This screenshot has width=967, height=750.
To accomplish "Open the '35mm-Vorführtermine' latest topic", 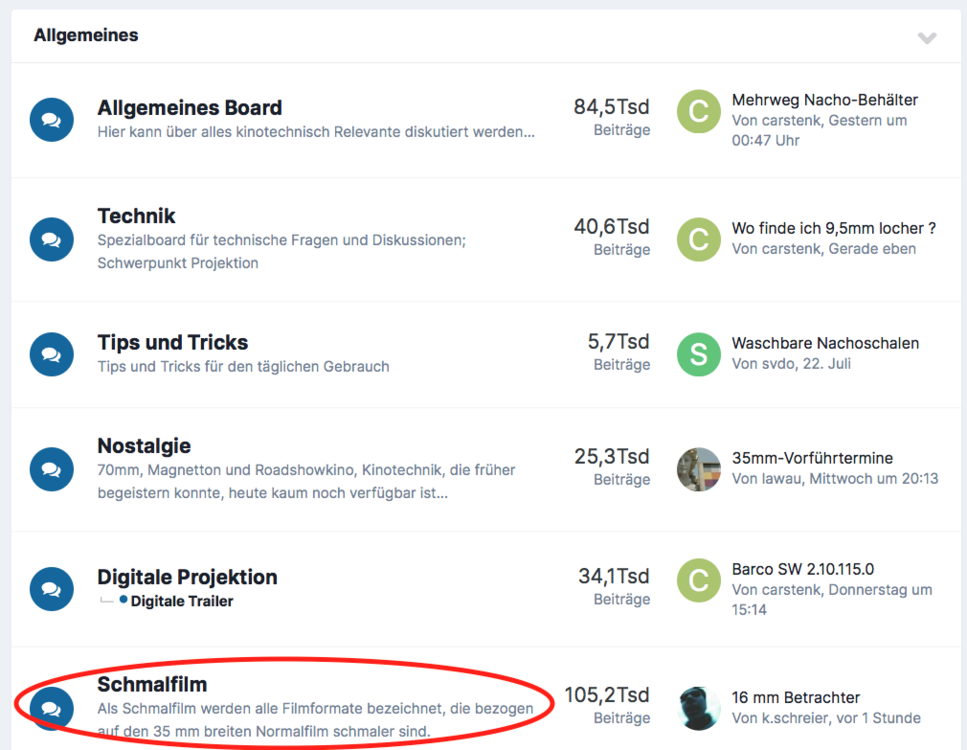I will point(812,458).
